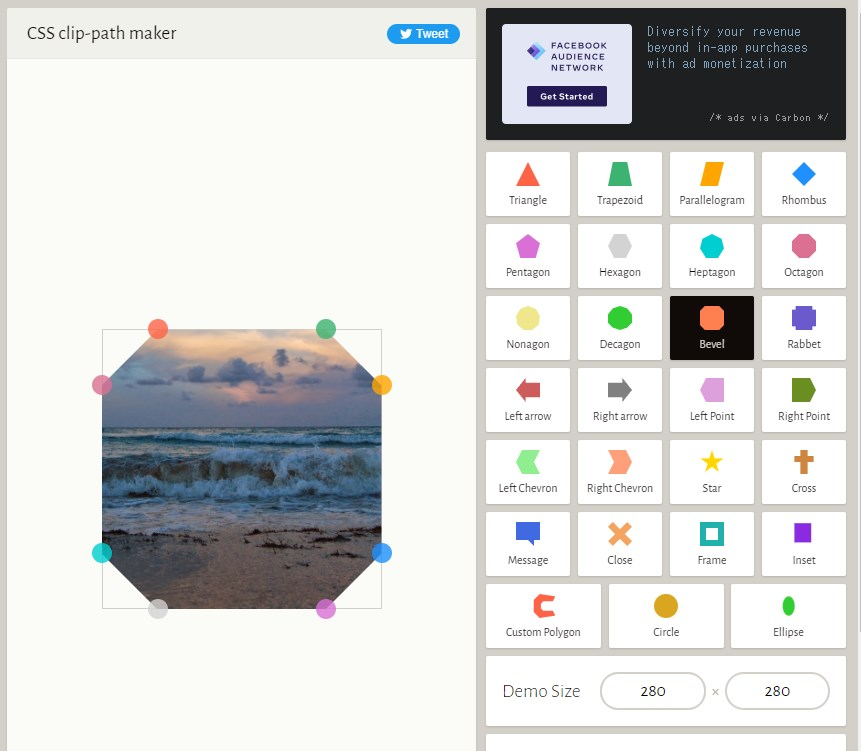
Task: Select the Frame shape
Action: [x=712, y=543]
